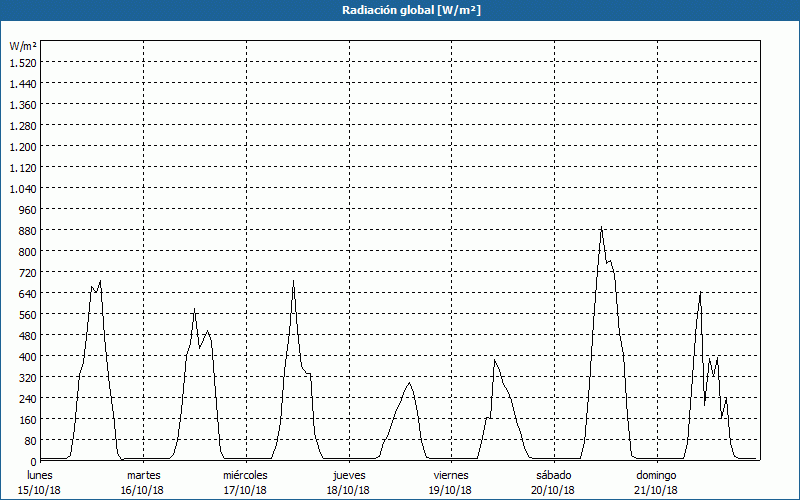Viewport: 800px width, 500px height.
Task: Select the 880 y-axis value
Action: pyautogui.click(x=28, y=231)
